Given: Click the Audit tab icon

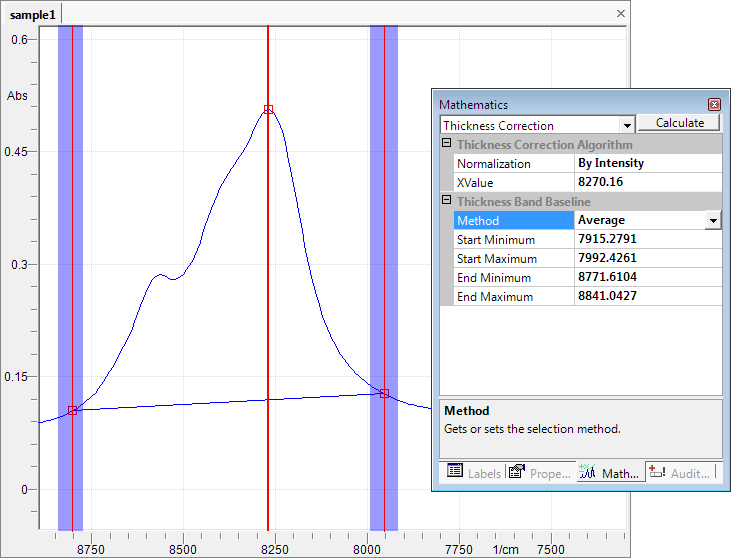Looking at the screenshot, I should tap(657, 472).
